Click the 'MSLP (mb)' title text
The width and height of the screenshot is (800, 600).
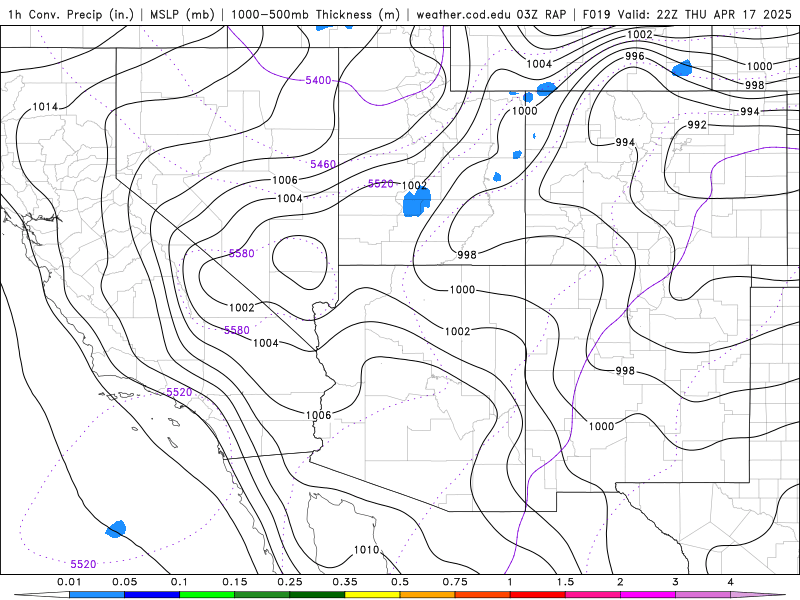[x=182, y=14]
